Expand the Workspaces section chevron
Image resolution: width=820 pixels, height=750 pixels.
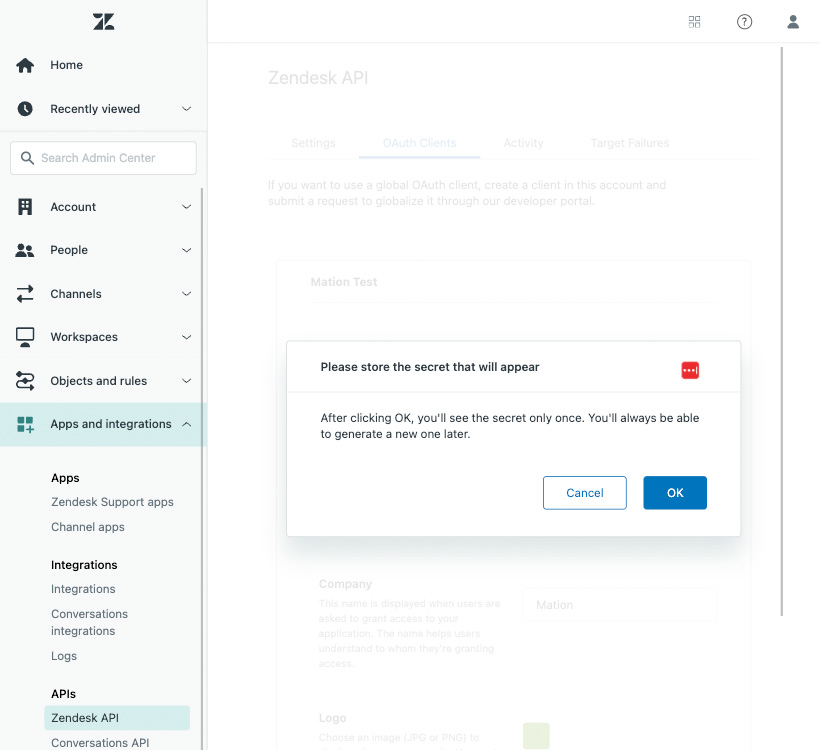click(186, 337)
